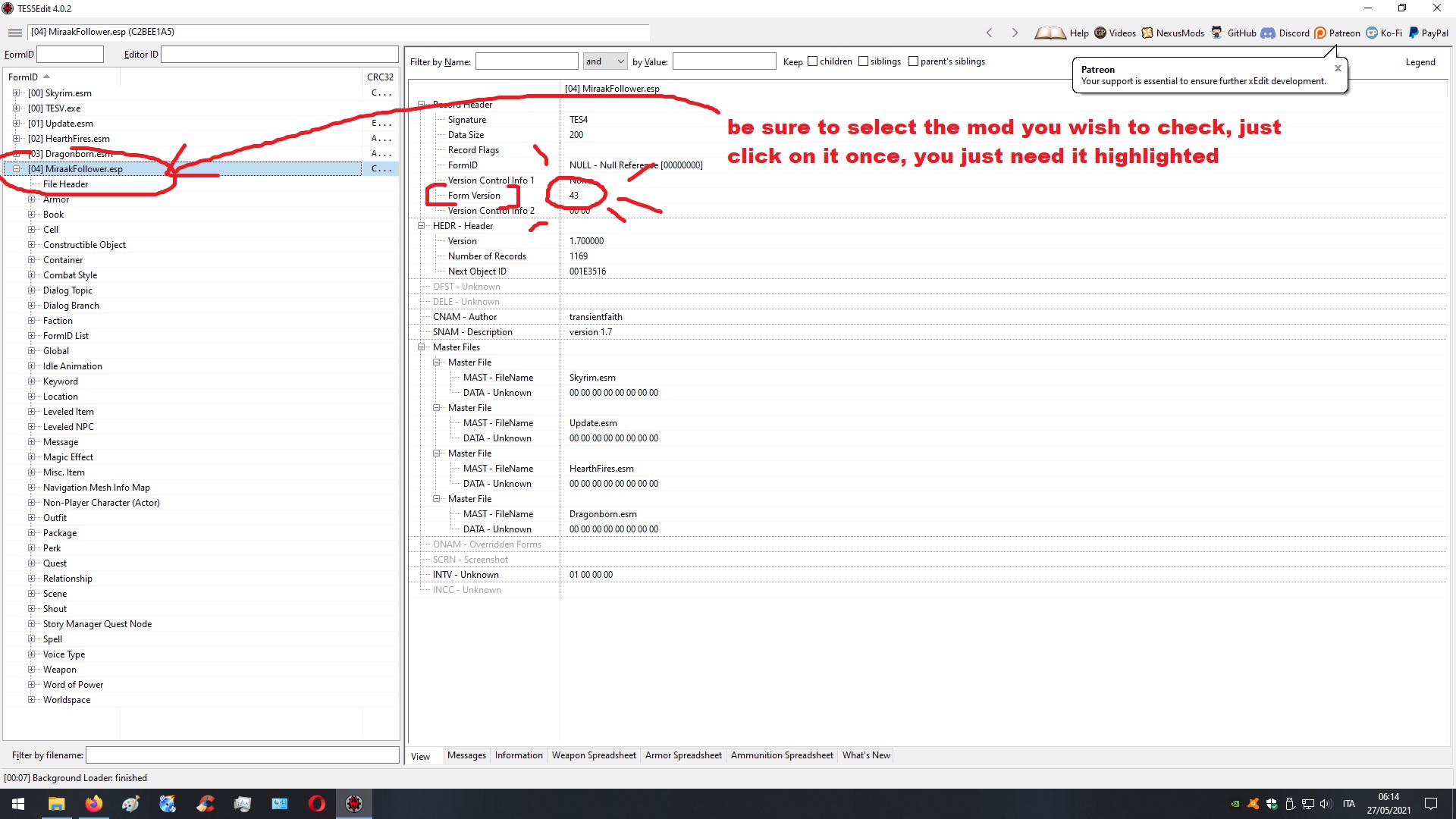
Task: Open the network tray icon
Action: tap(1308, 804)
